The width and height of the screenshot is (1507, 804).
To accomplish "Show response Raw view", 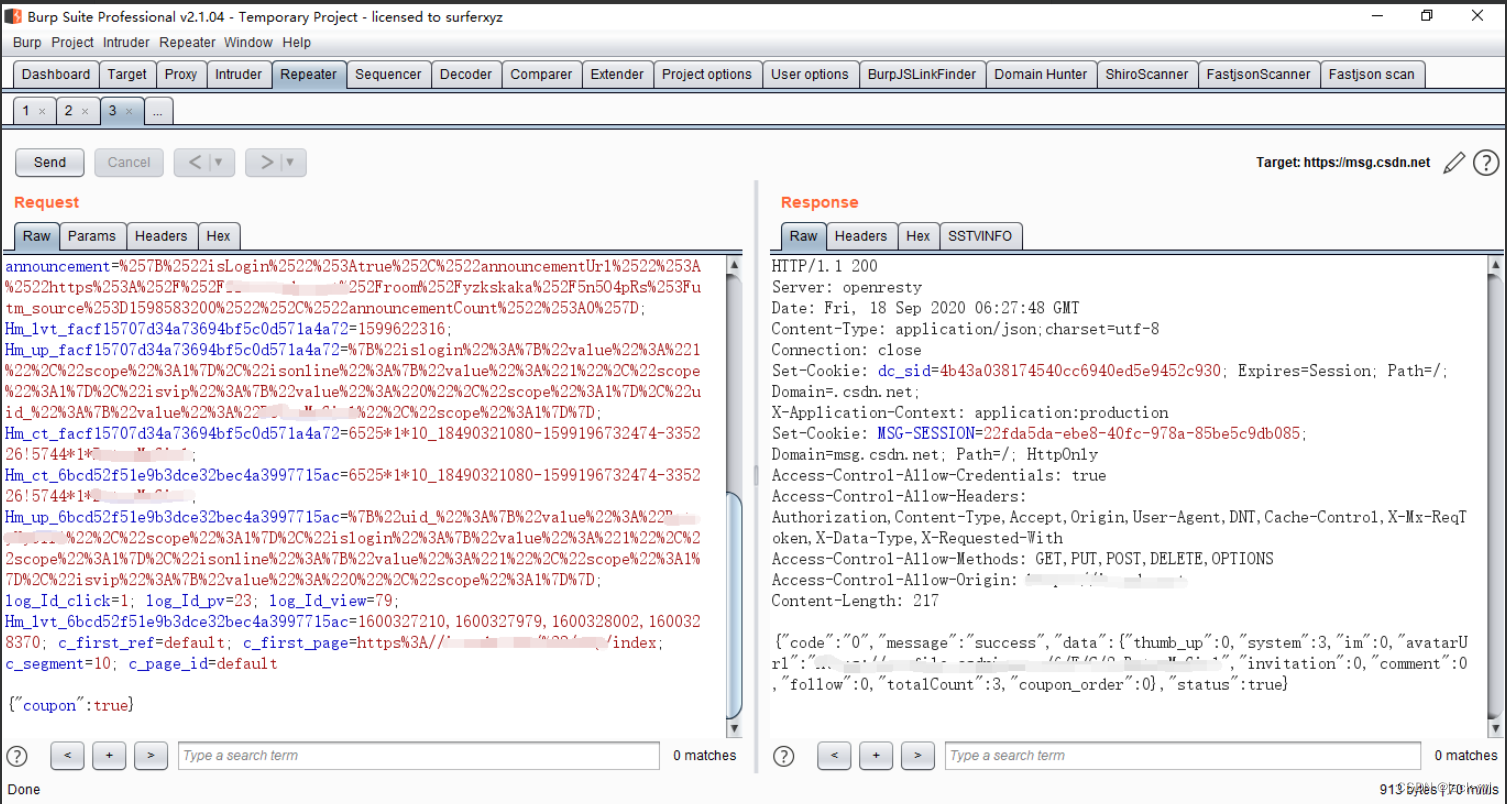I will (804, 236).
